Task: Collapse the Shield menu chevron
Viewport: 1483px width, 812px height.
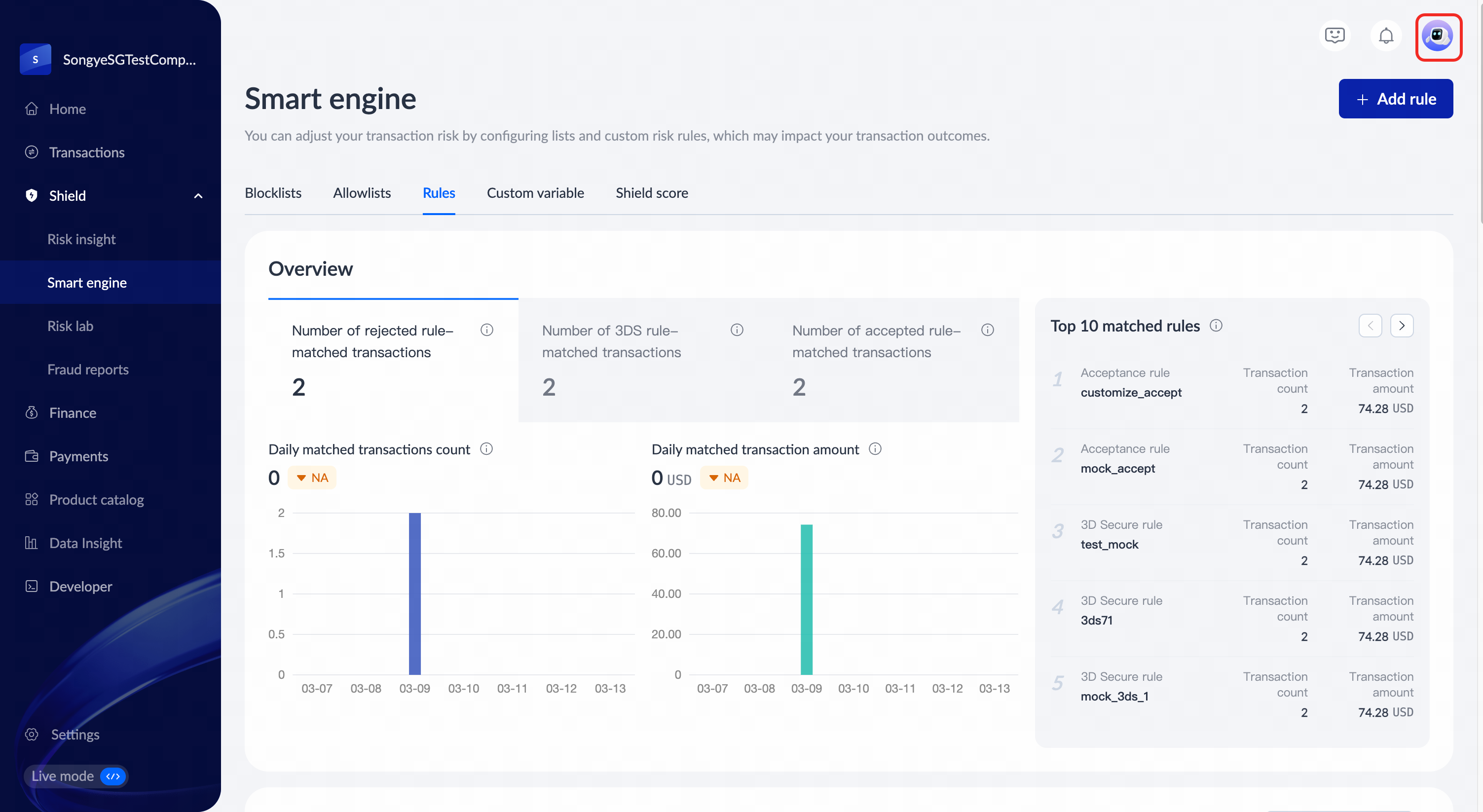Action: pos(198,196)
